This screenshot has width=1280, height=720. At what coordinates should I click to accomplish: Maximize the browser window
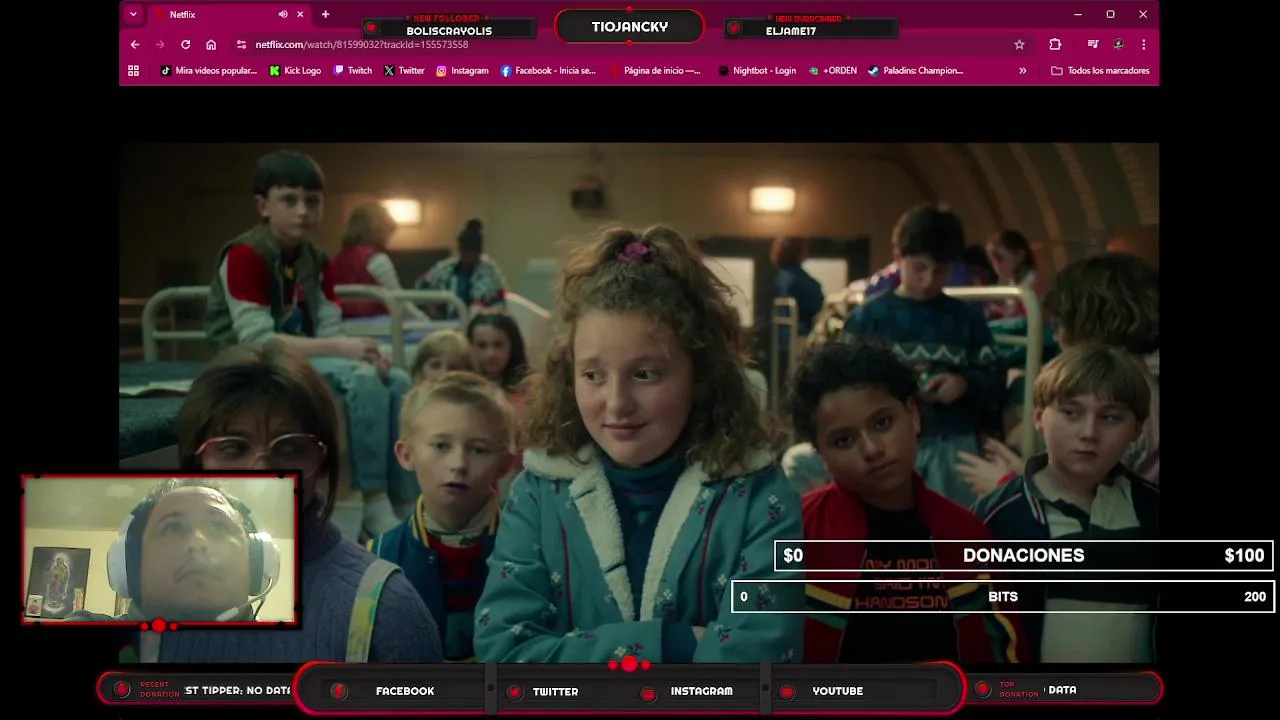pyautogui.click(x=1110, y=14)
